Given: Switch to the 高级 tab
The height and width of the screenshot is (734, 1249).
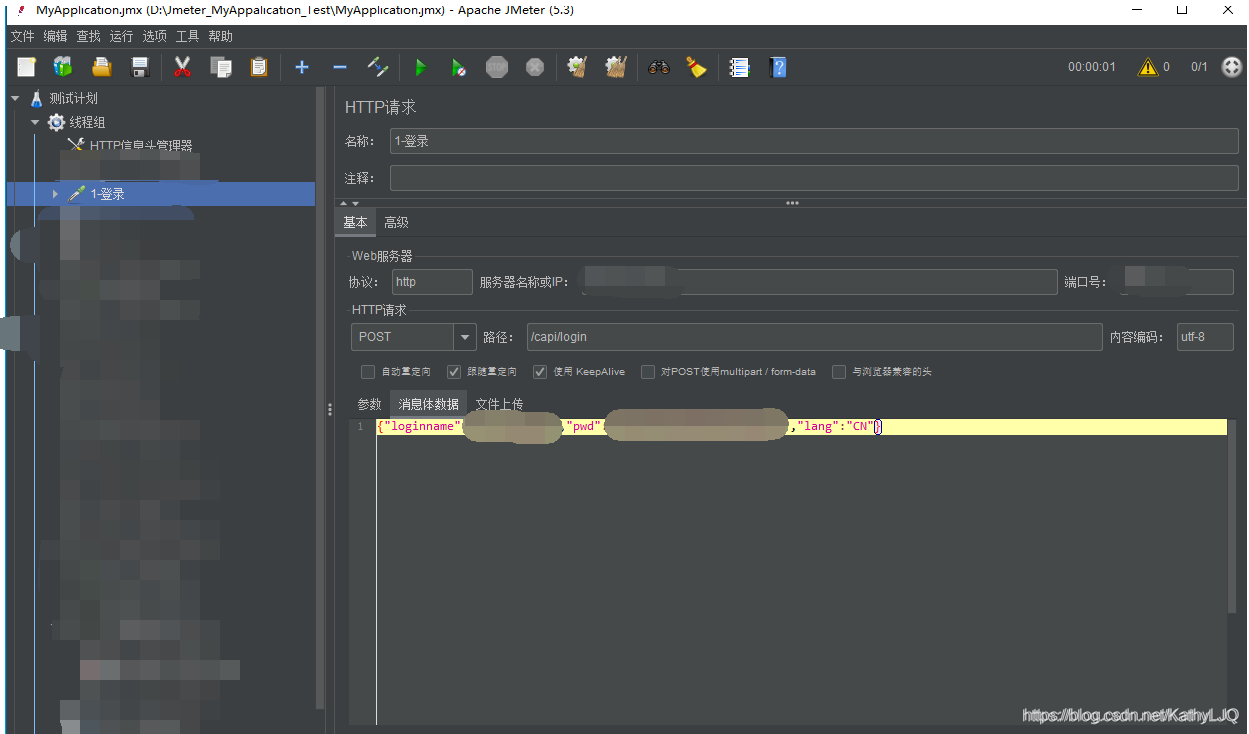Looking at the screenshot, I should point(396,221).
